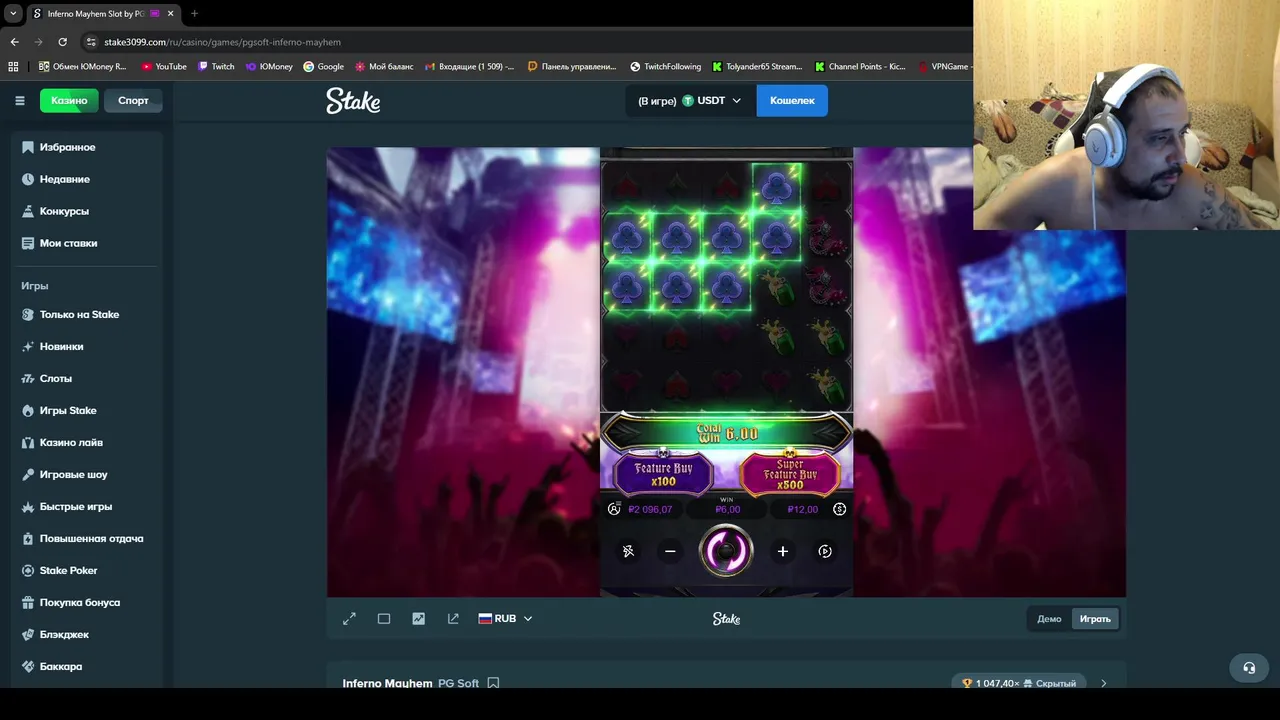The height and width of the screenshot is (720, 1280).
Task: Click the Игровые шоу sidebar icon
Action: click(x=28, y=474)
